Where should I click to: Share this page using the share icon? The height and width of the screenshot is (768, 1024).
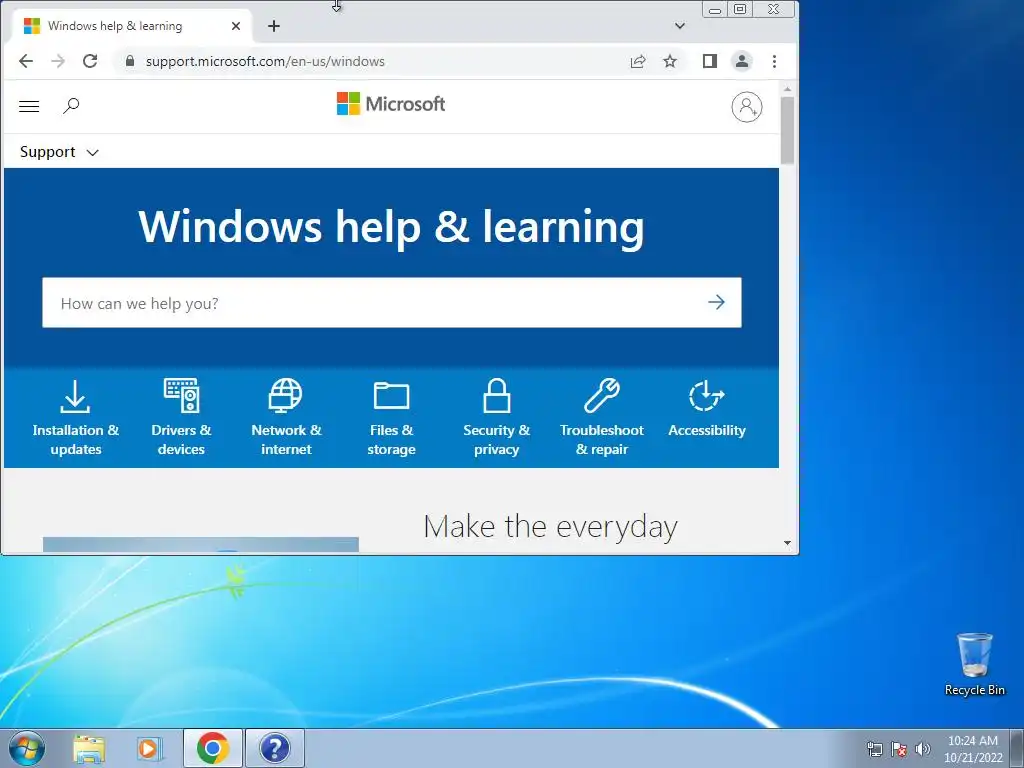click(x=638, y=61)
